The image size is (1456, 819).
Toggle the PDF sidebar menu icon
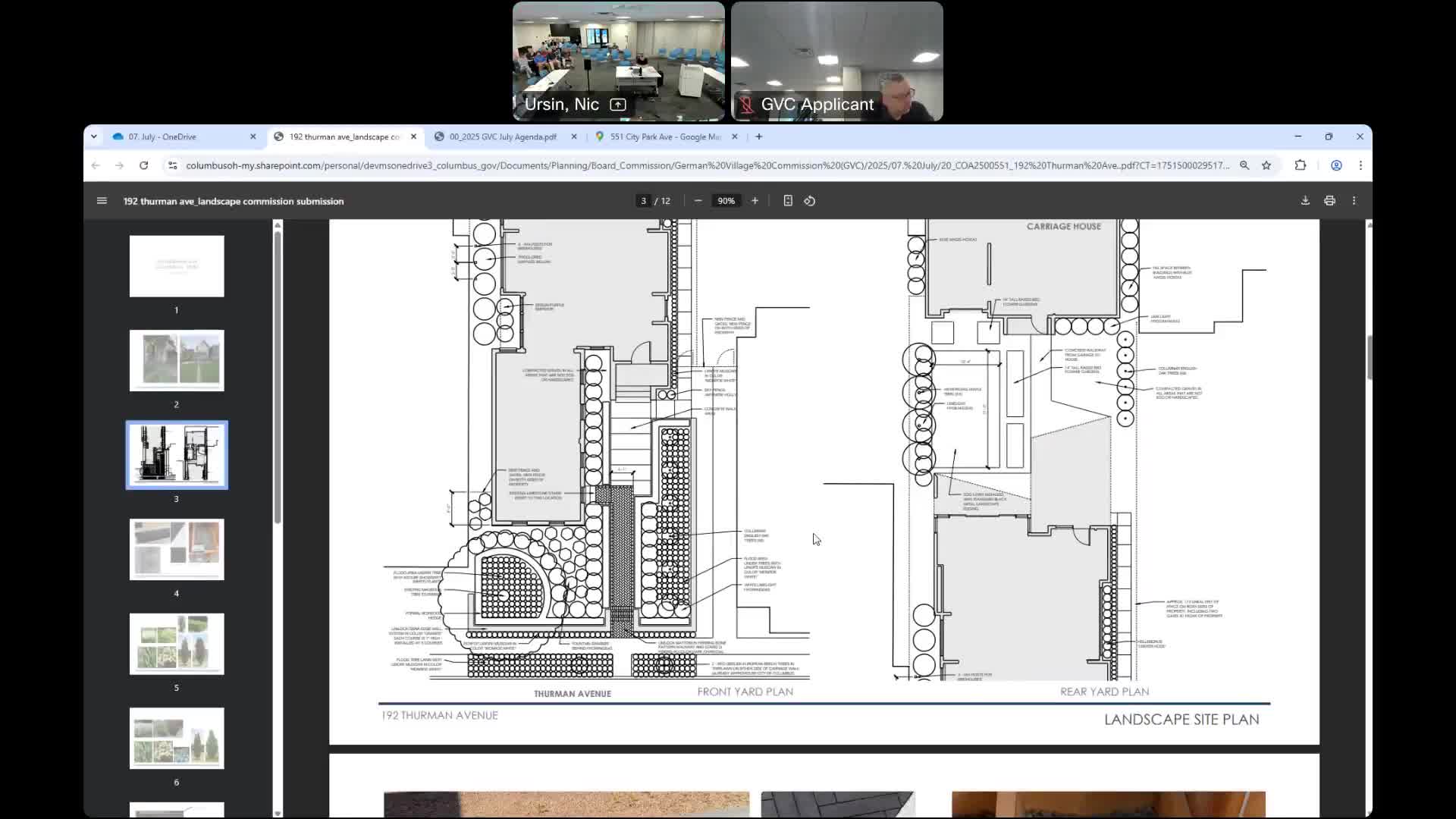point(102,201)
